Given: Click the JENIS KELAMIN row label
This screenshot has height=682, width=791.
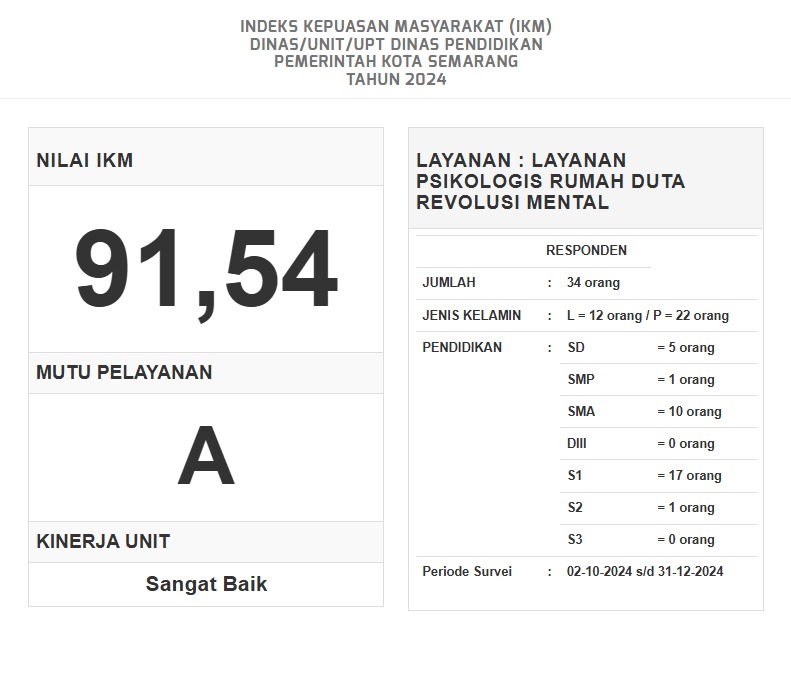Looking at the screenshot, I should (471, 316).
